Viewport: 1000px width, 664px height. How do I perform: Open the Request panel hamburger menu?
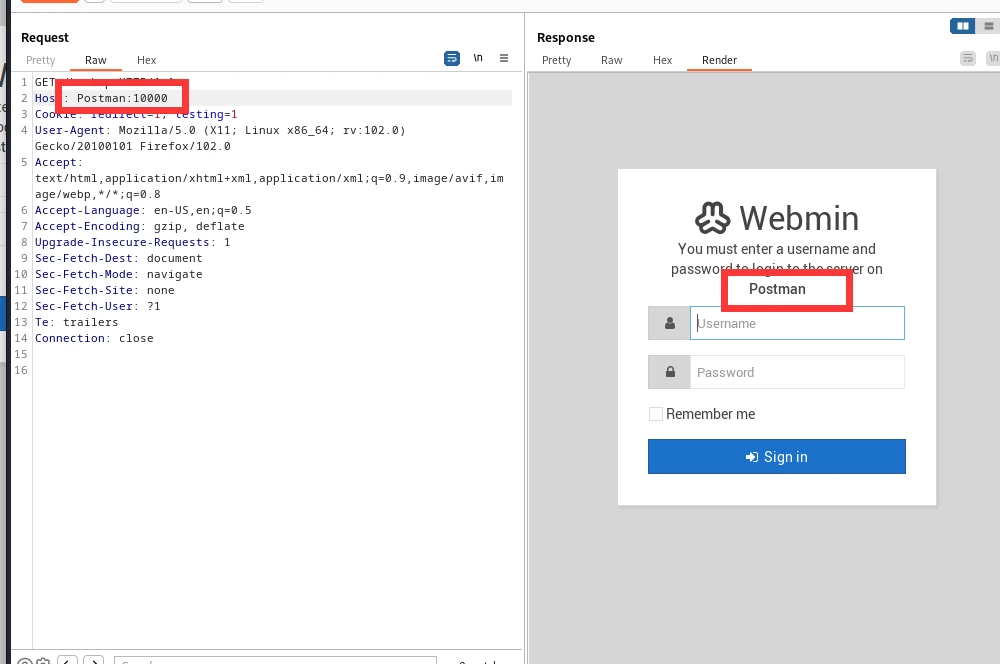pos(504,58)
